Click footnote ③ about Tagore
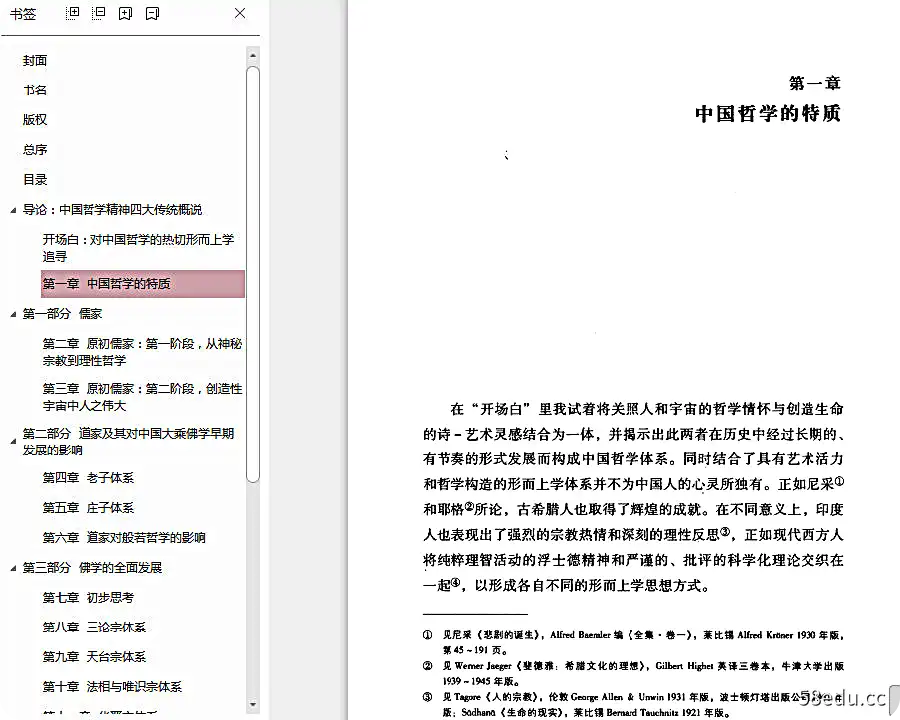Image resolution: width=900 pixels, height=720 pixels. pyautogui.click(x=633, y=704)
